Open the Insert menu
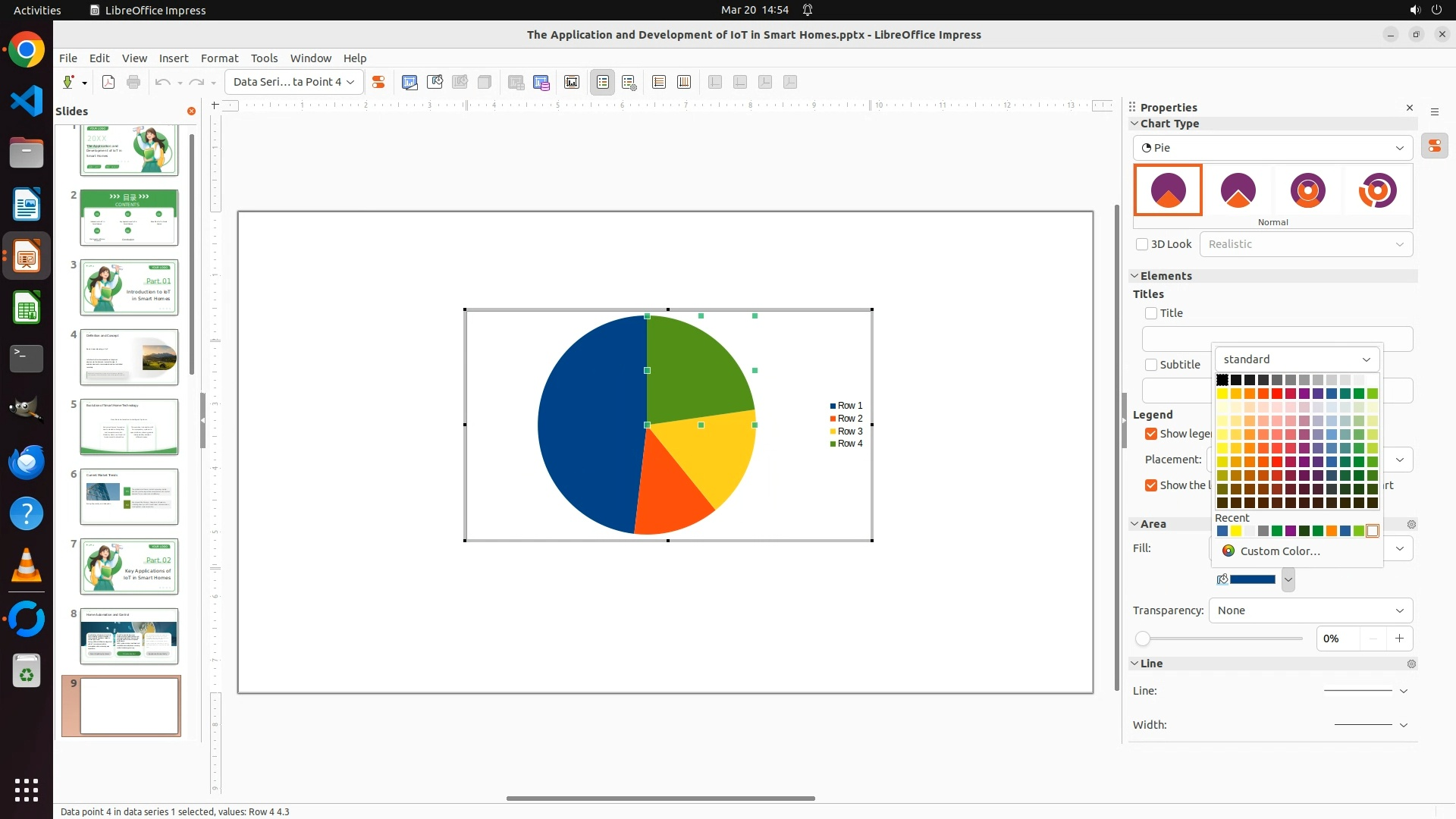 point(174,58)
